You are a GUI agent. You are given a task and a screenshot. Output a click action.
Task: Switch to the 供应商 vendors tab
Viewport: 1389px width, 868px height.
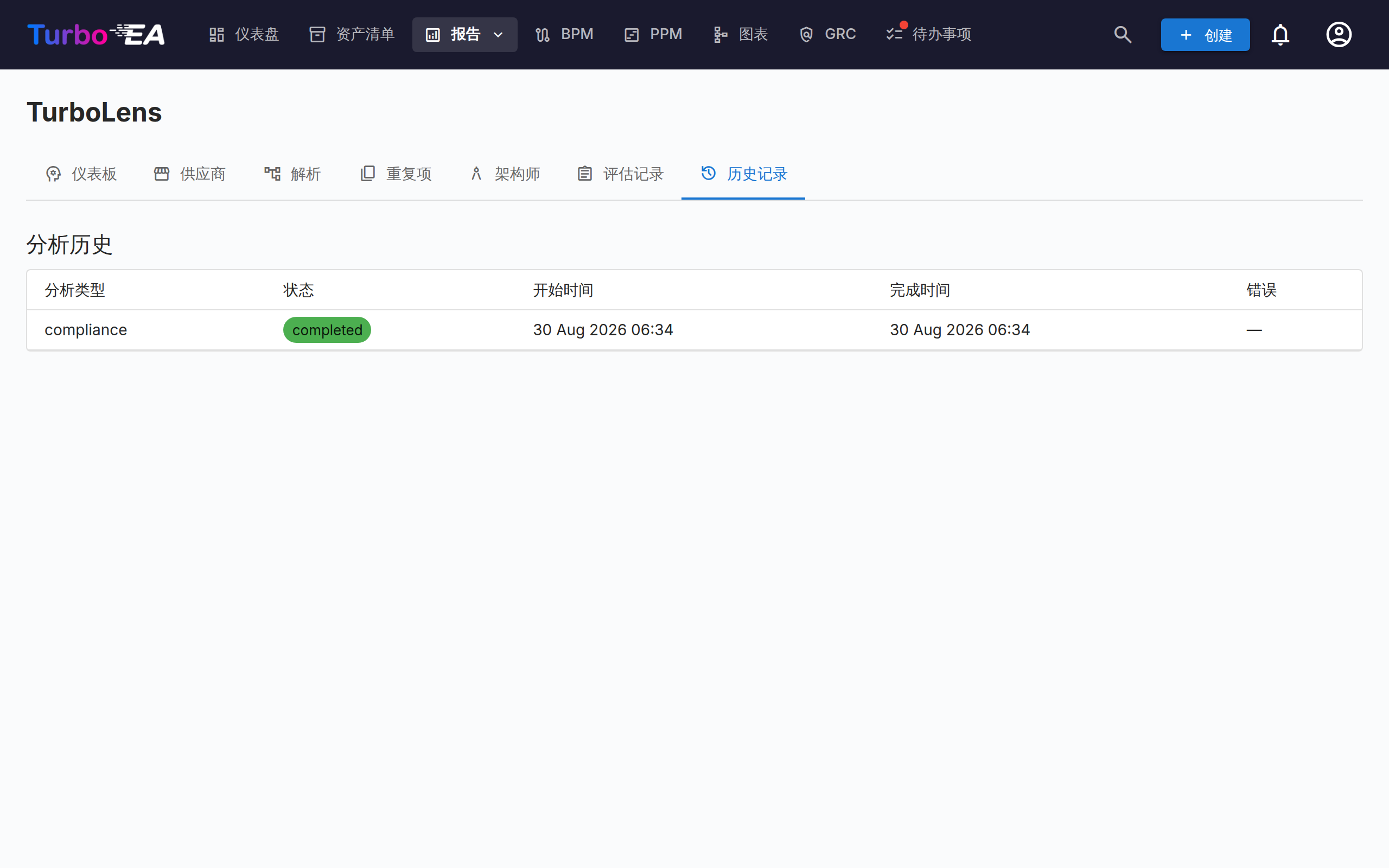(x=189, y=174)
